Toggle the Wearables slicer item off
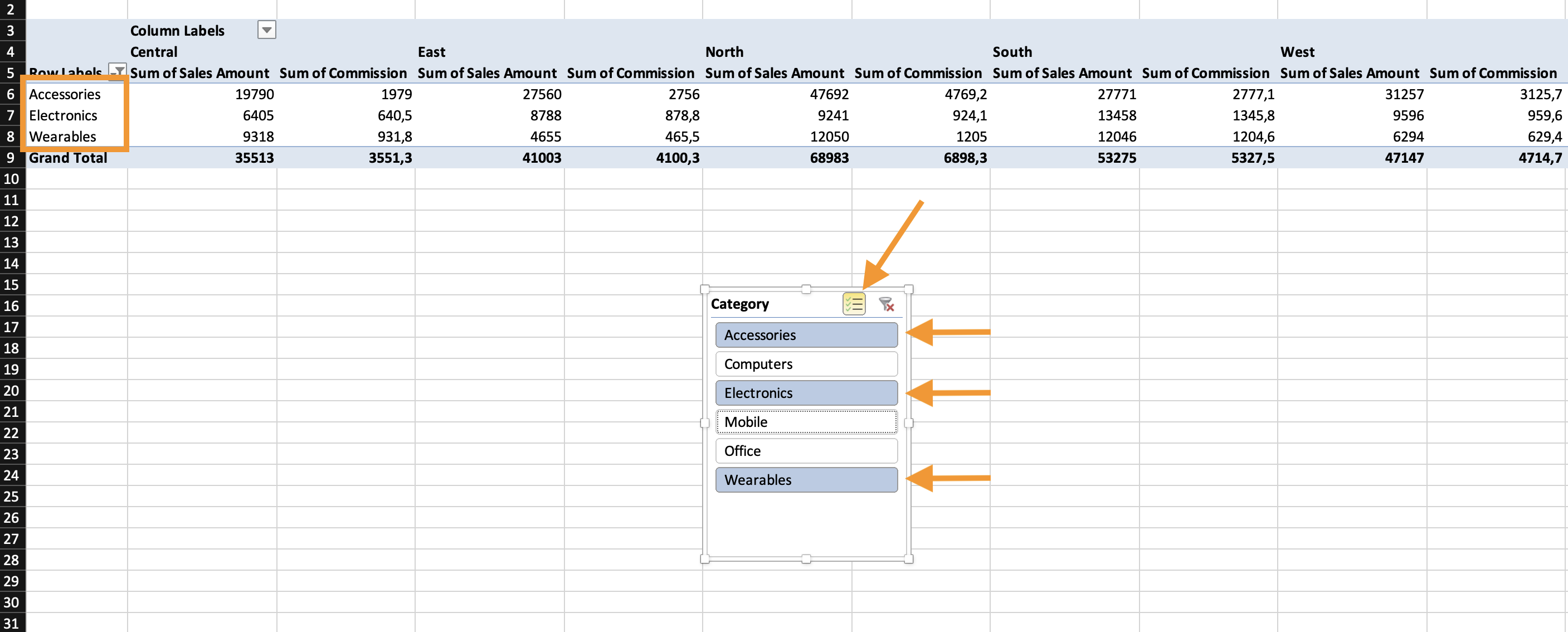1568x632 pixels. click(806, 480)
